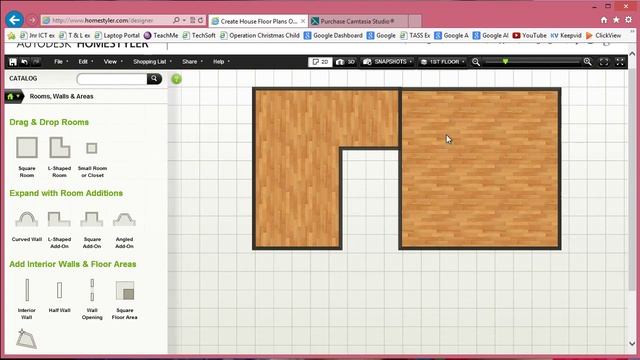Open the Keepvid bookmark
640x360 pixels.
[566, 36]
